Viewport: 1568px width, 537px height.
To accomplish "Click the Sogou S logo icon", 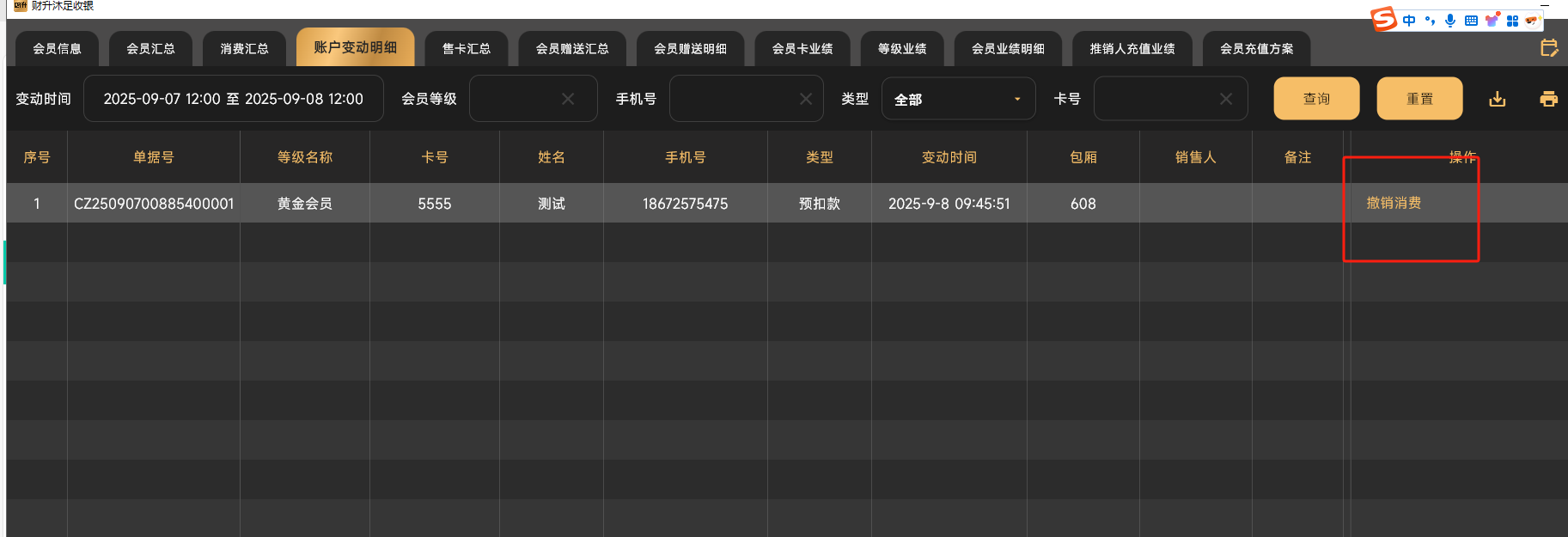I will pos(1383,19).
